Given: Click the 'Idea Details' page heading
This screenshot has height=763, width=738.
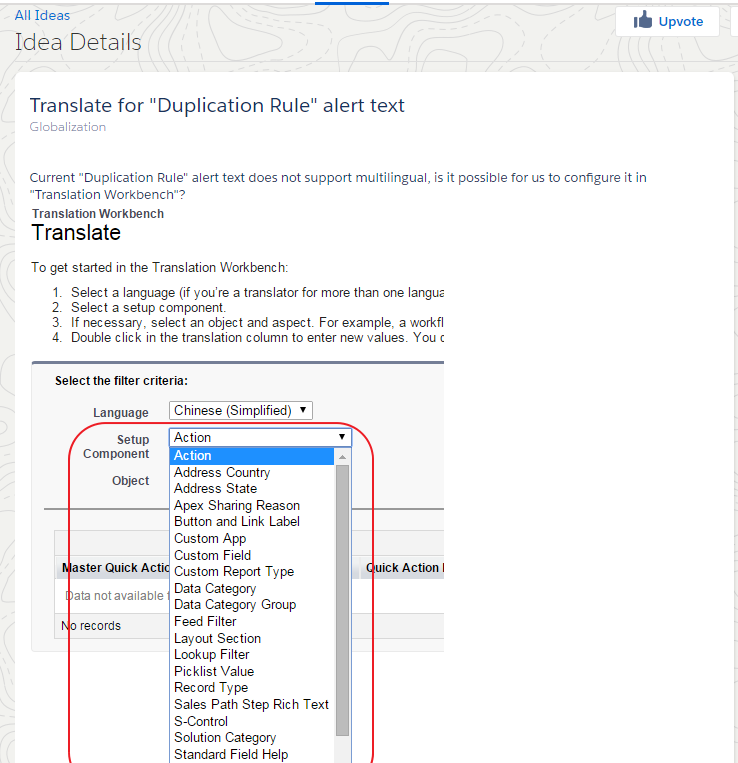Looking at the screenshot, I should coord(78,42).
